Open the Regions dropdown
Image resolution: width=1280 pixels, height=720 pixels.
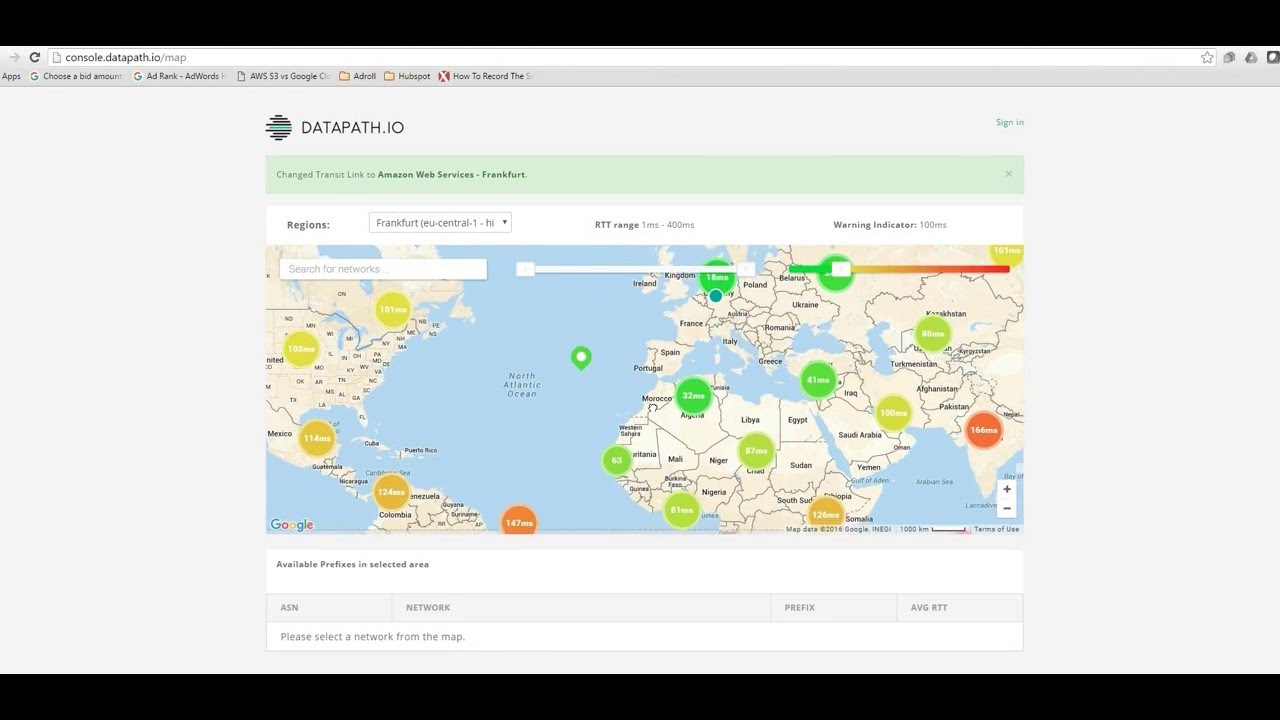[440, 223]
